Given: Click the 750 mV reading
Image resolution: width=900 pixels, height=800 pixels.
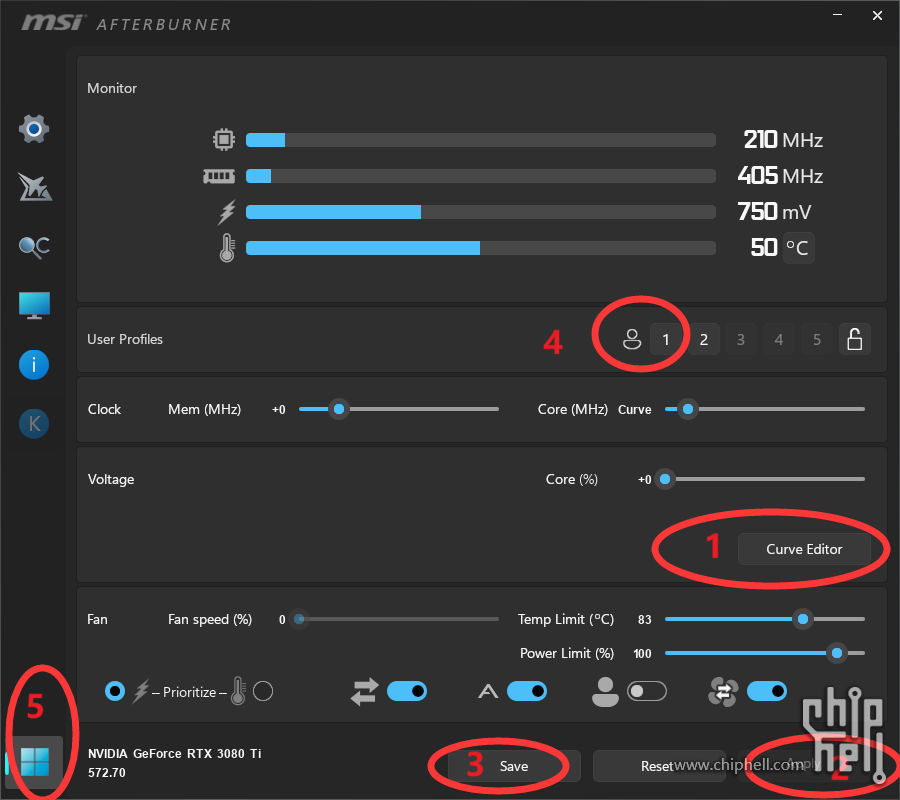Looking at the screenshot, I should [774, 212].
